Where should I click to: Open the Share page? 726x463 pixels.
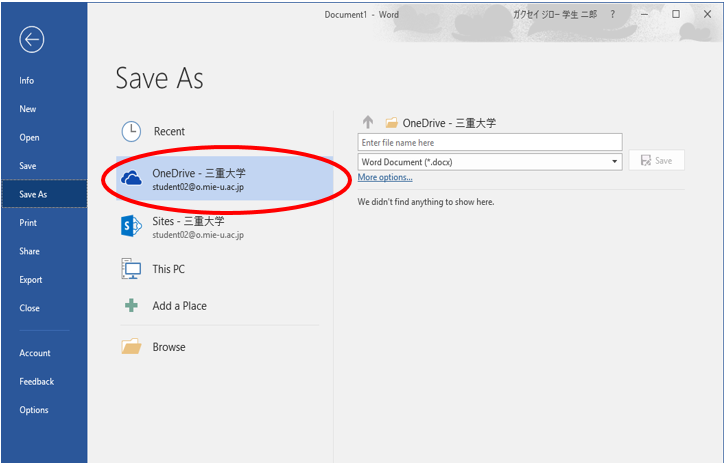[29, 251]
